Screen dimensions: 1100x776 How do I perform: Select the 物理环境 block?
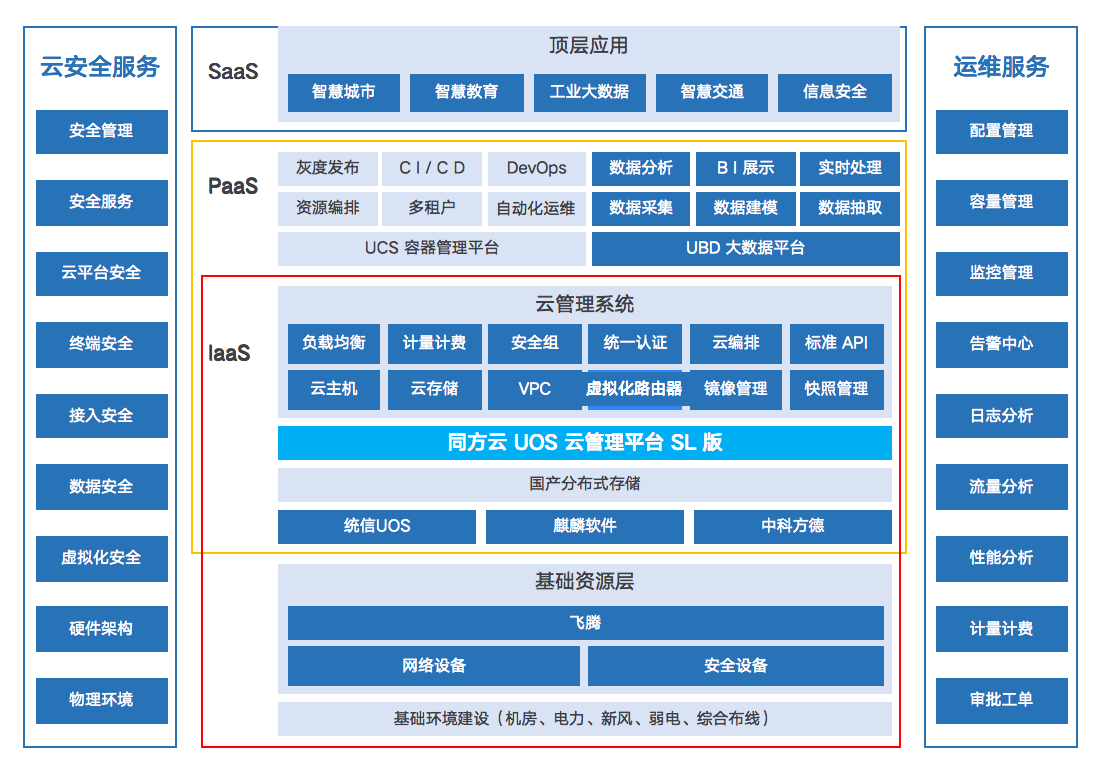(x=102, y=700)
